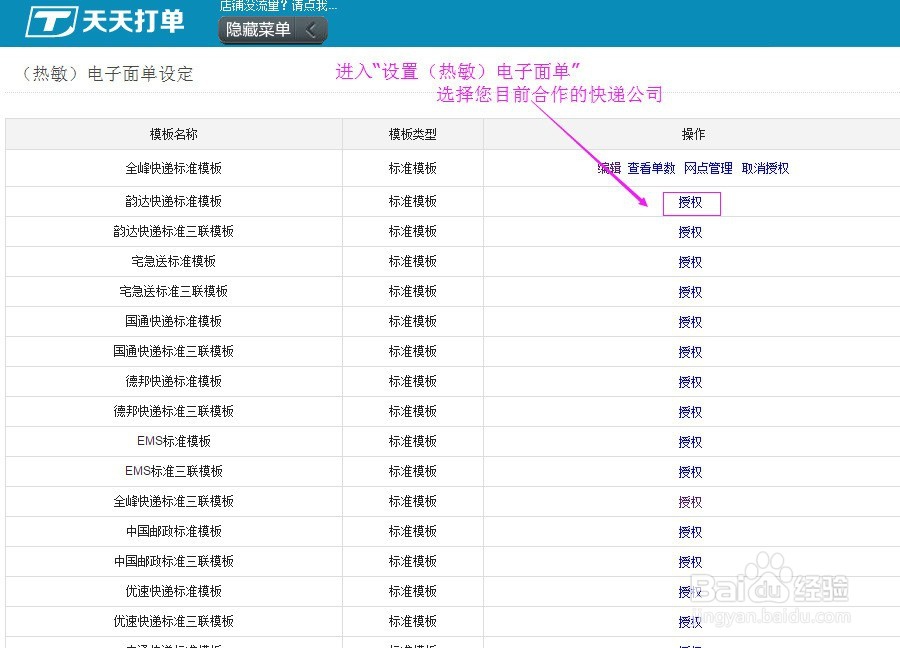
Task: Click 授权 for 宅急送标准三联模板
Action: (x=690, y=292)
